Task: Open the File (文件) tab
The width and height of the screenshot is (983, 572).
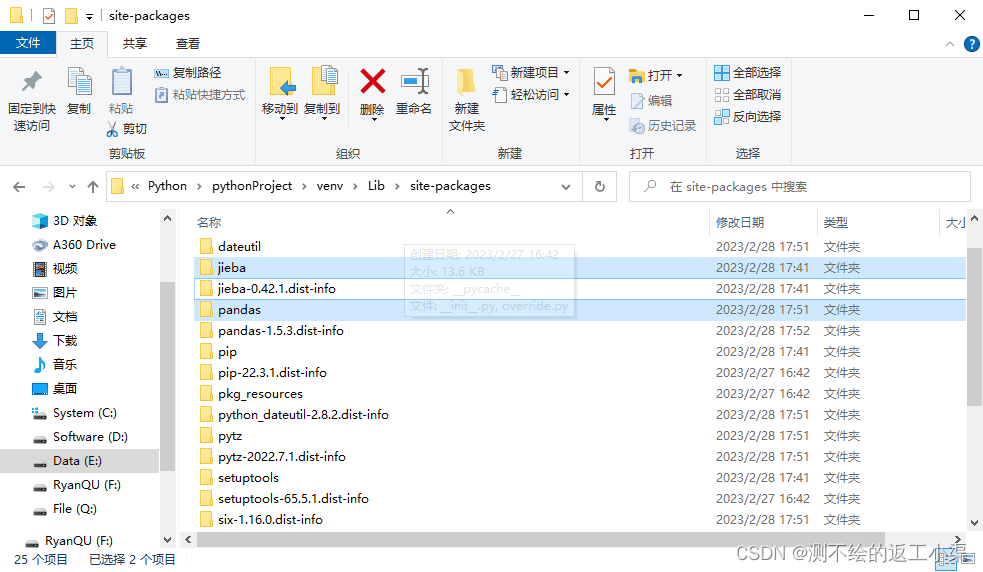Action: (x=28, y=43)
